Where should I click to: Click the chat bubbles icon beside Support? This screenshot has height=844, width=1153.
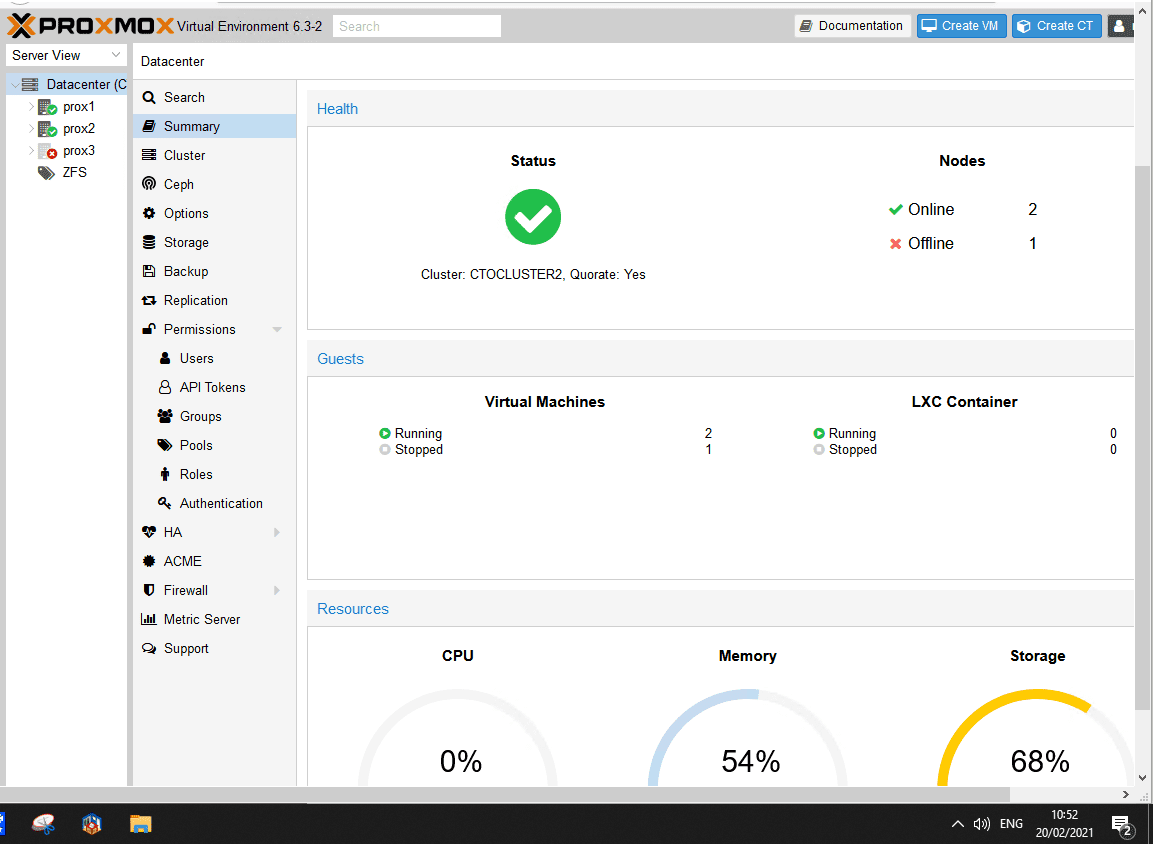[149, 648]
